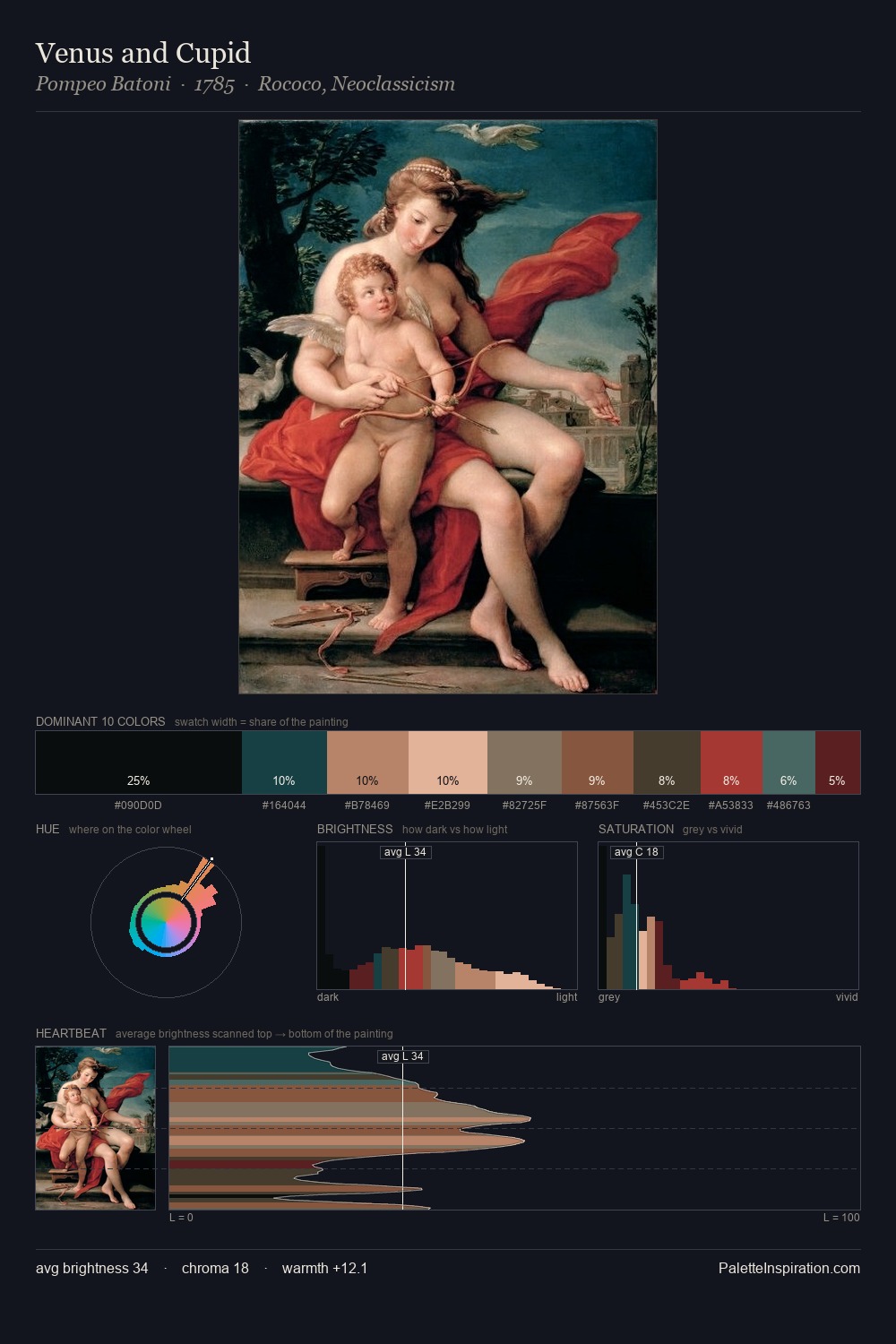The height and width of the screenshot is (1344, 896).
Task: Click the #87563F brown swatch
Action: coord(598,762)
